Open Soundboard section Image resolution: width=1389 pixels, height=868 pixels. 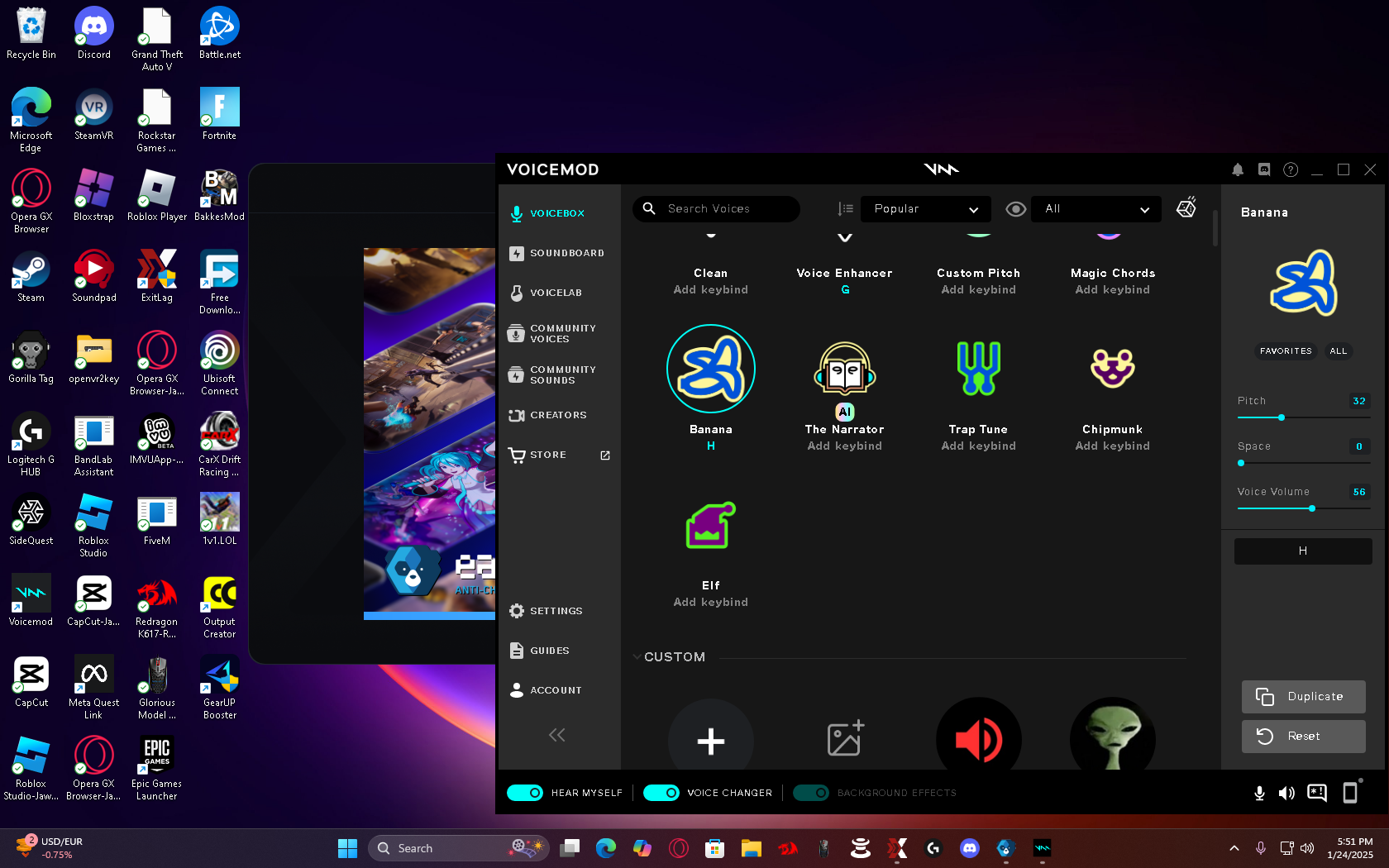click(559, 253)
